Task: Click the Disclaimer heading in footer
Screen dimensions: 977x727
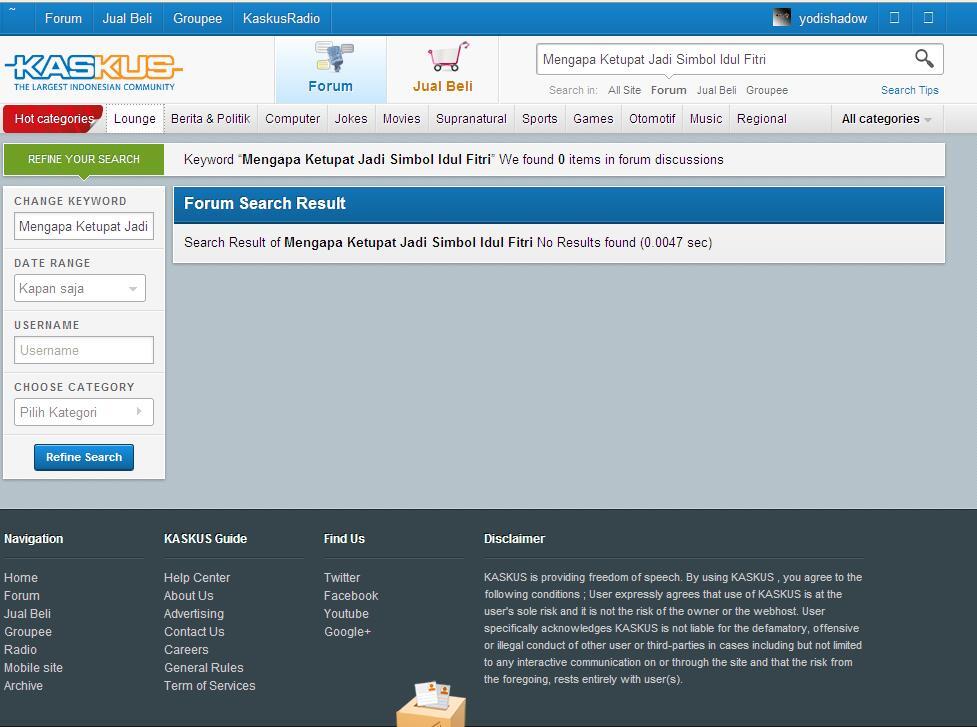Action: 514,538
